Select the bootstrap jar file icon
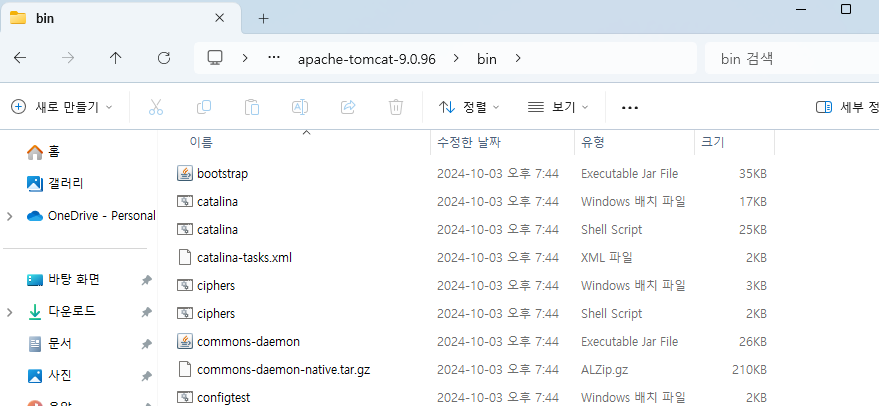879x406 pixels. [x=185, y=173]
